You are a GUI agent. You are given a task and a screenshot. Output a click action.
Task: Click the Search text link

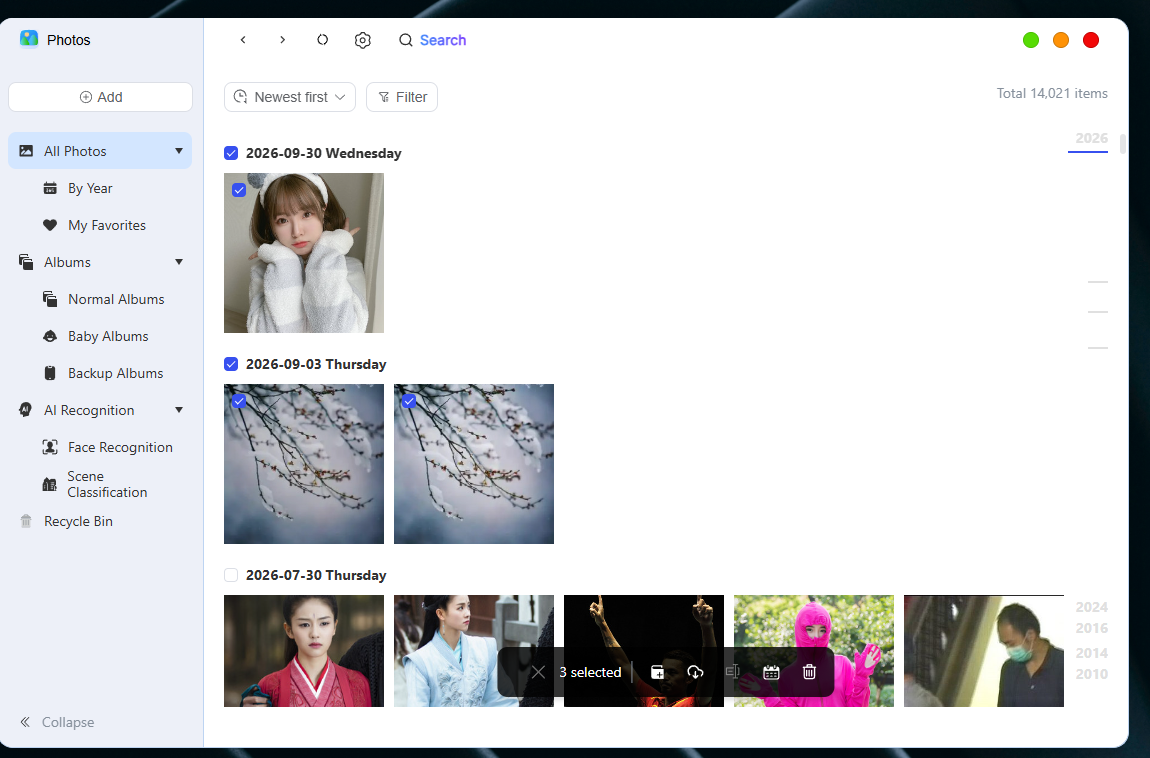coord(443,40)
